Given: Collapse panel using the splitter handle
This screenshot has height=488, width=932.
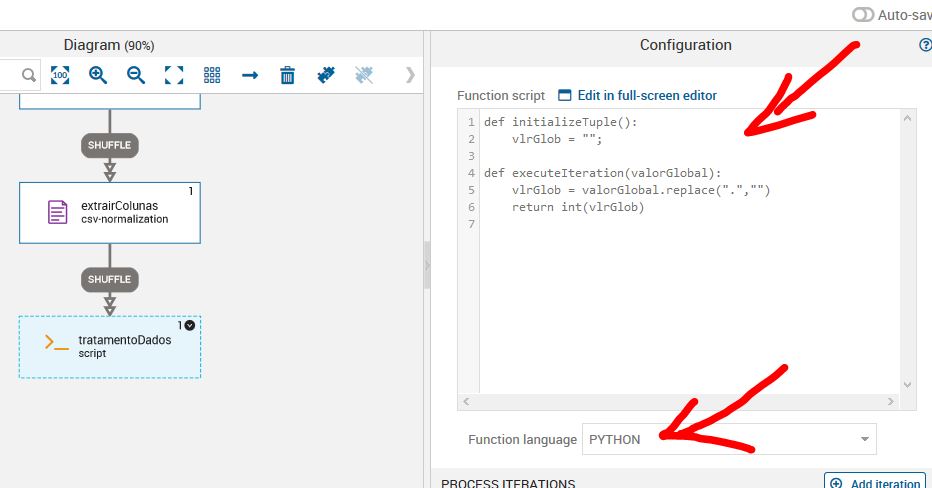Looking at the screenshot, I should 427,265.
